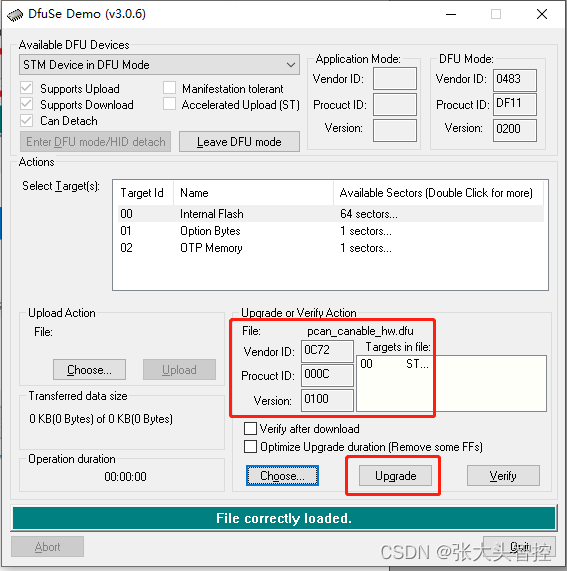
Task: Check Verify after download
Action: [250, 429]
